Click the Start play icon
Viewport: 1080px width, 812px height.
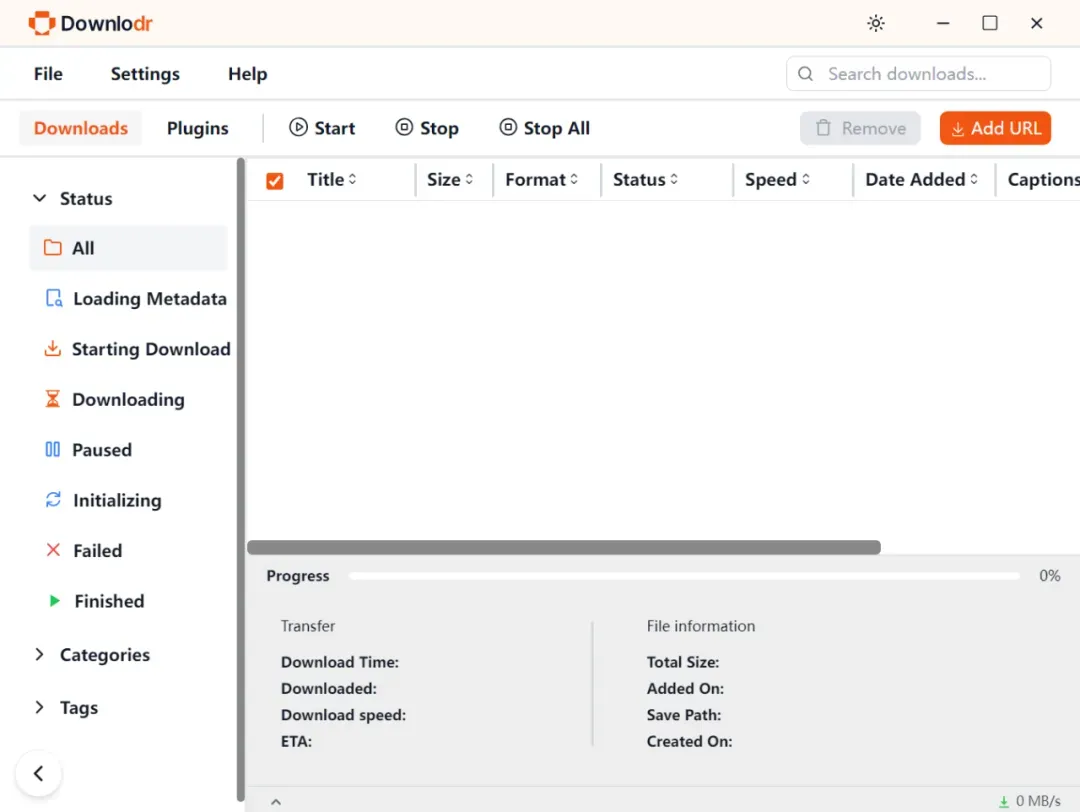coord(298,127)
